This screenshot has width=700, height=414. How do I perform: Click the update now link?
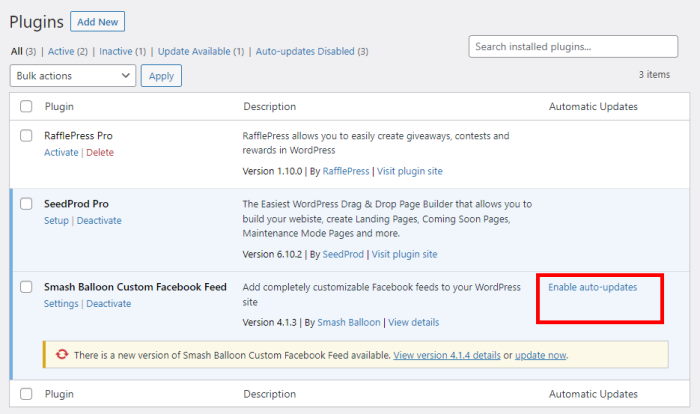tap(541, 355)
